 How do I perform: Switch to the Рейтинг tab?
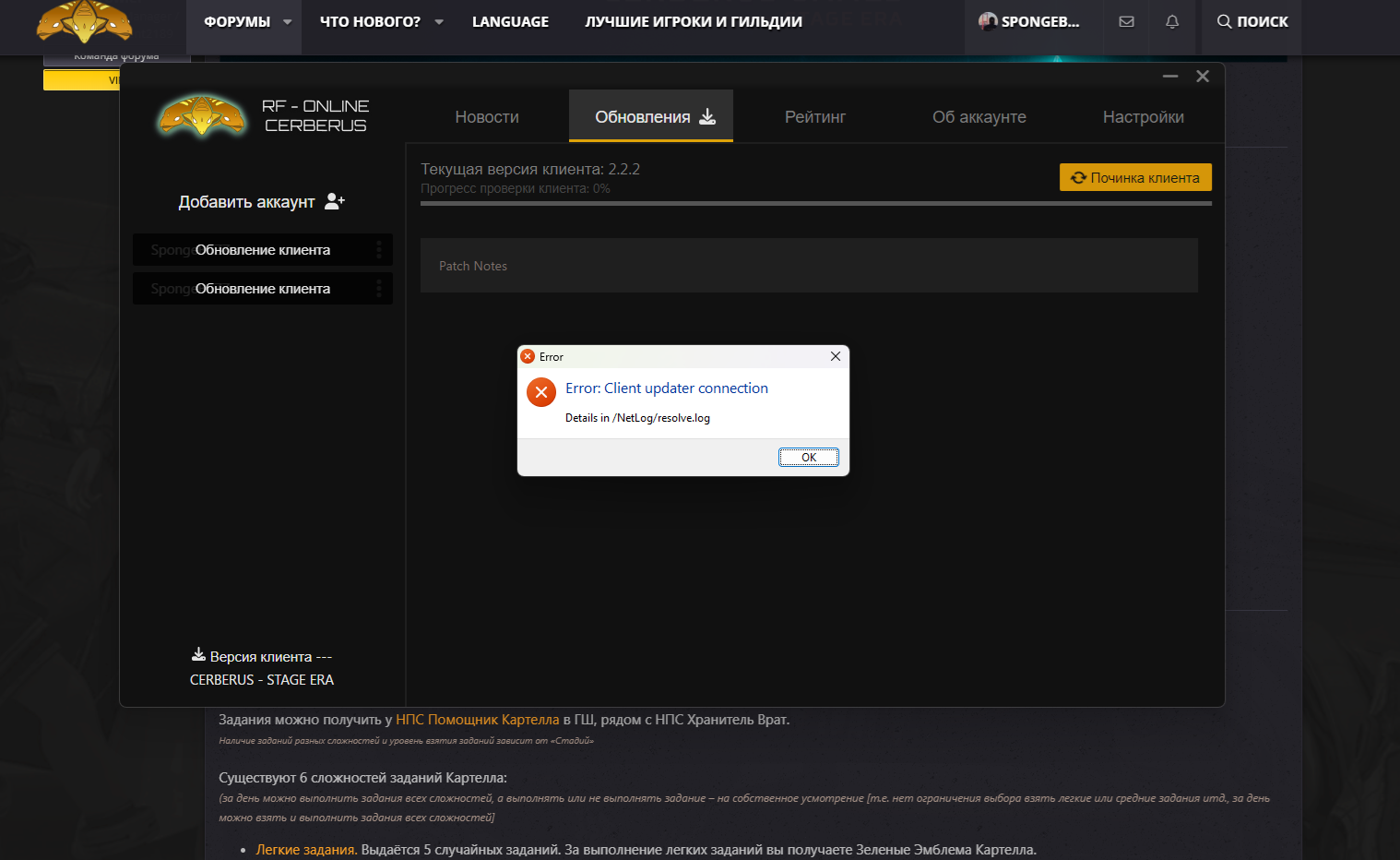(814, 117)
